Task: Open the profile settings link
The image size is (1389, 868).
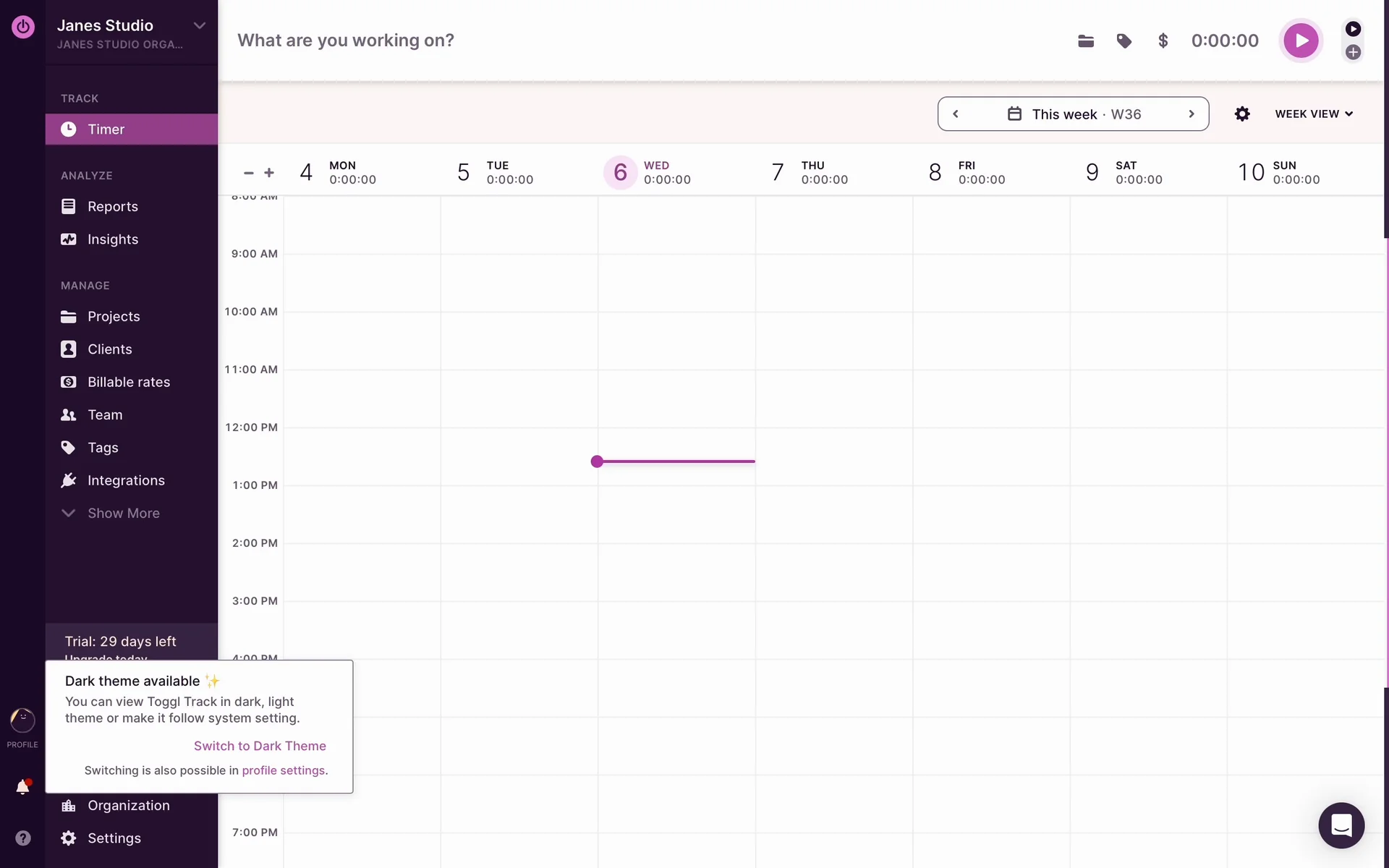Action: click(284, 770)
